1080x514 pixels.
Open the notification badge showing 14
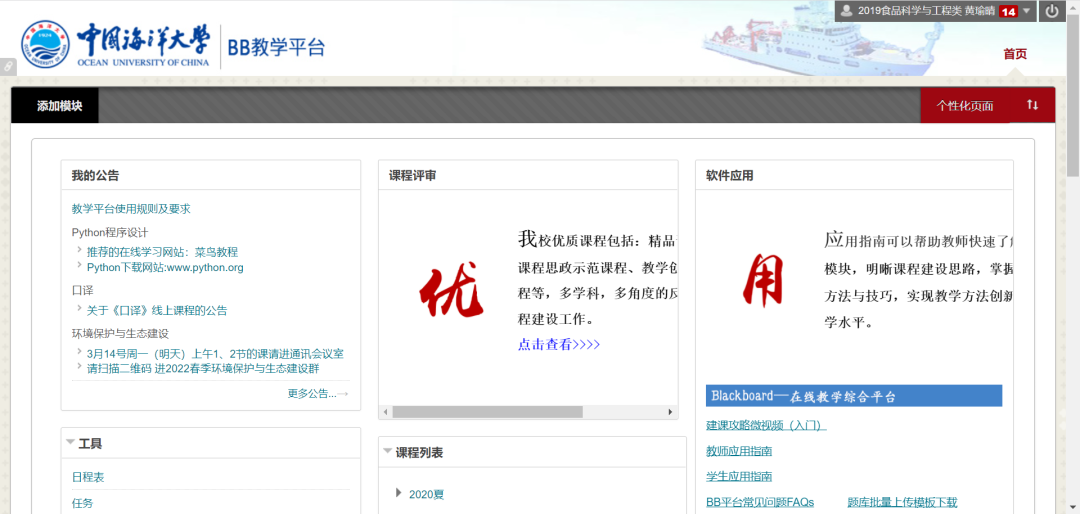click(x=1008, y=11)
